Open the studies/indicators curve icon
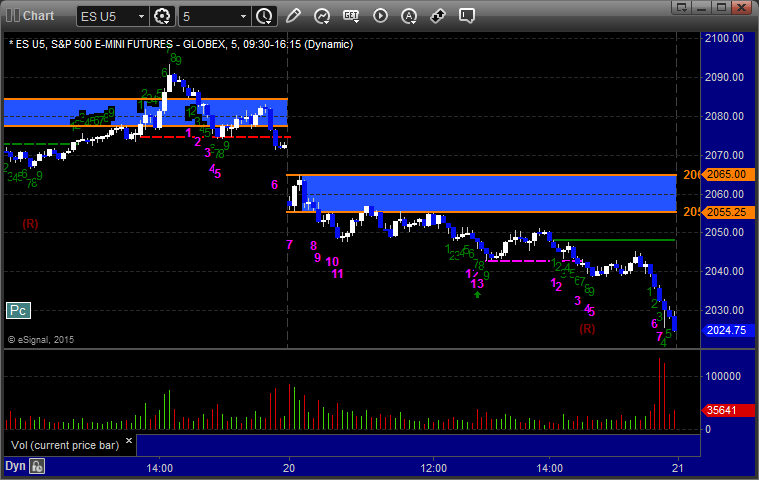 coord(322,16)
